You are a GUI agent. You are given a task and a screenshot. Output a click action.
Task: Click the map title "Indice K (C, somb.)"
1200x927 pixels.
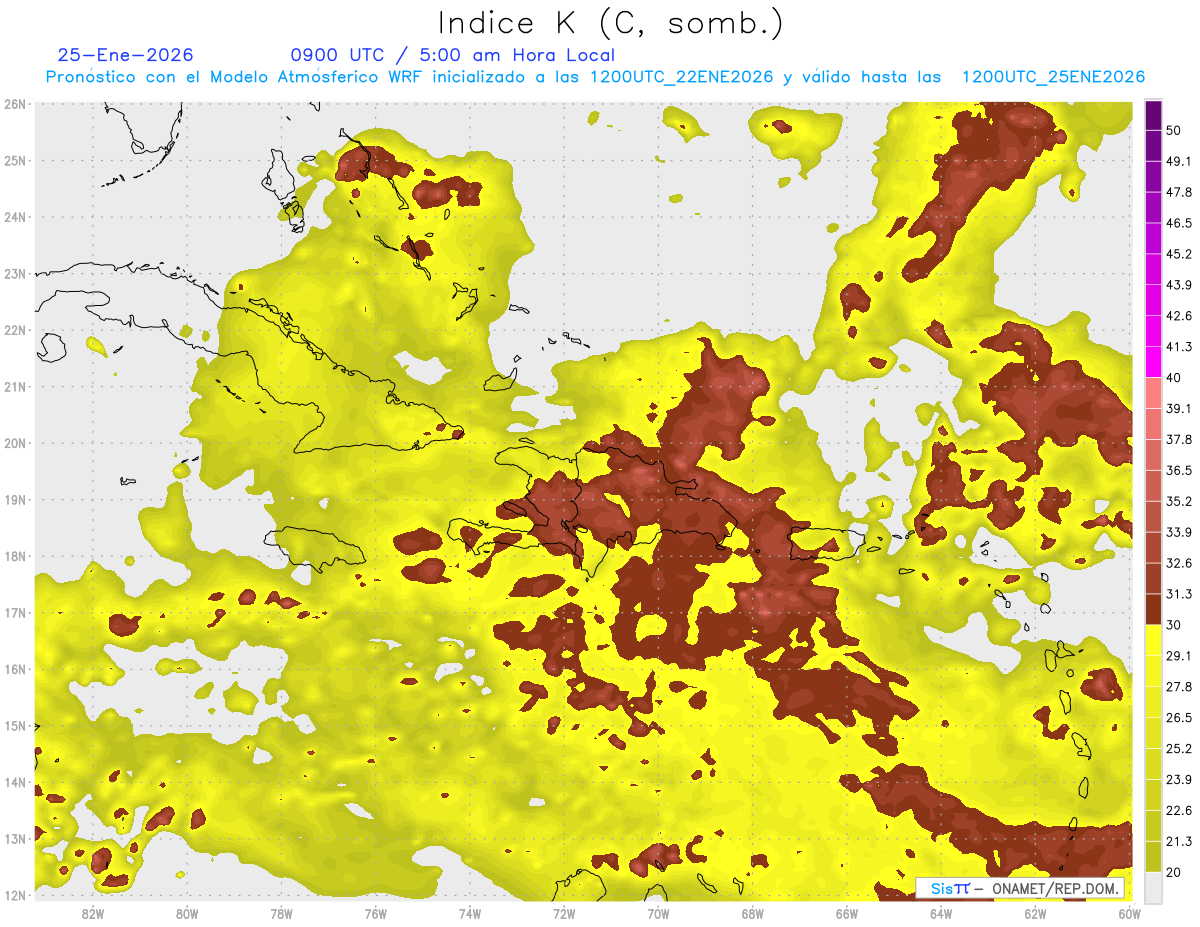[x=611, y=23]
